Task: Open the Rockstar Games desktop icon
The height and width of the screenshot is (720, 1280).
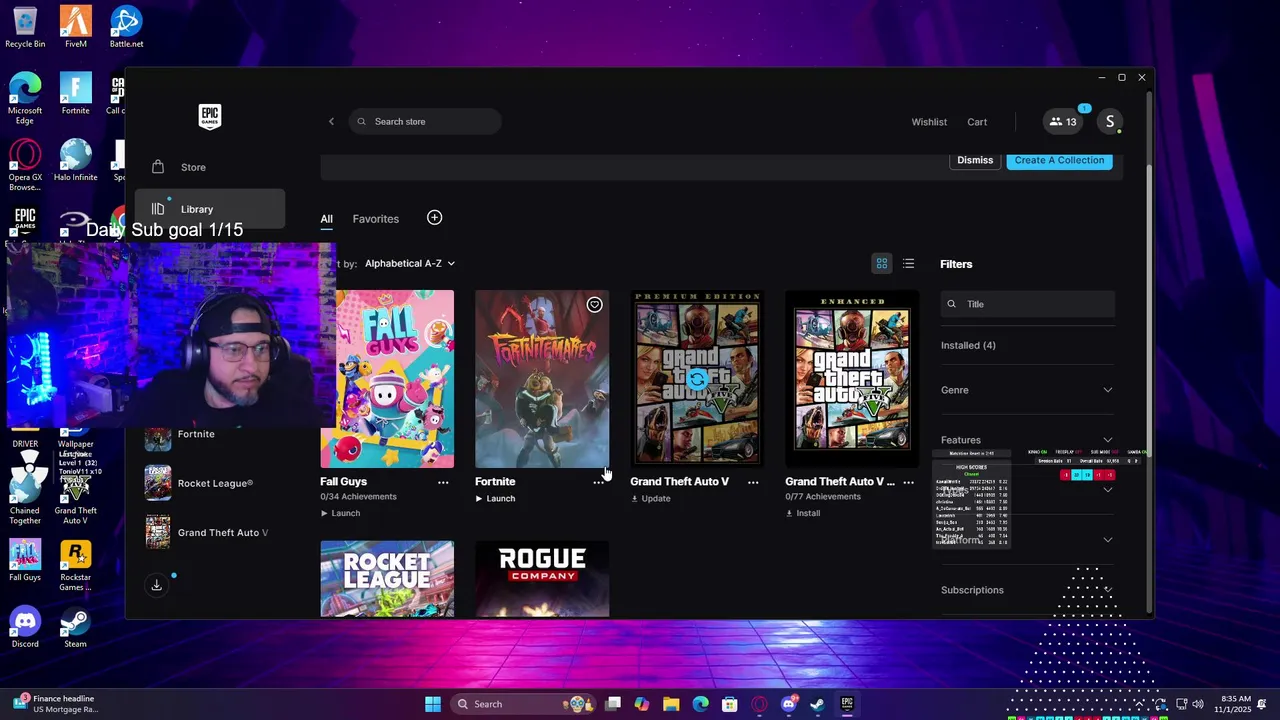Action: tap(75, 566)
